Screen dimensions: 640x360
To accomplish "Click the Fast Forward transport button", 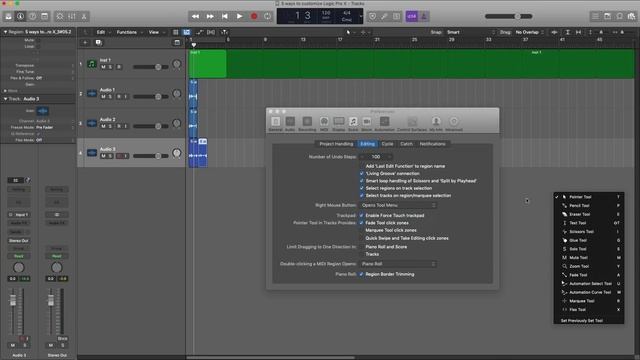I will [210, 16].
